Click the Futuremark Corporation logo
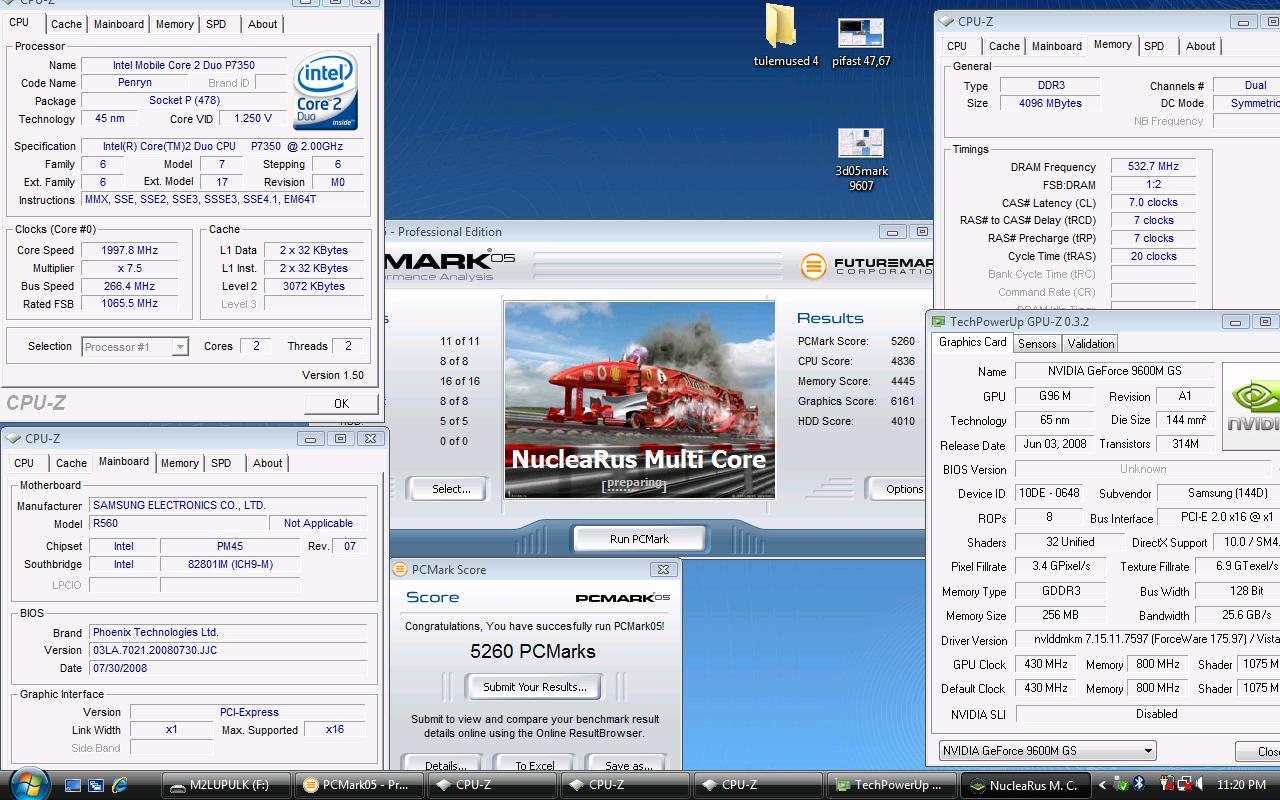The width and height of the screenshot is (1280, 800). pyautogui.click(x=867, y=266)
